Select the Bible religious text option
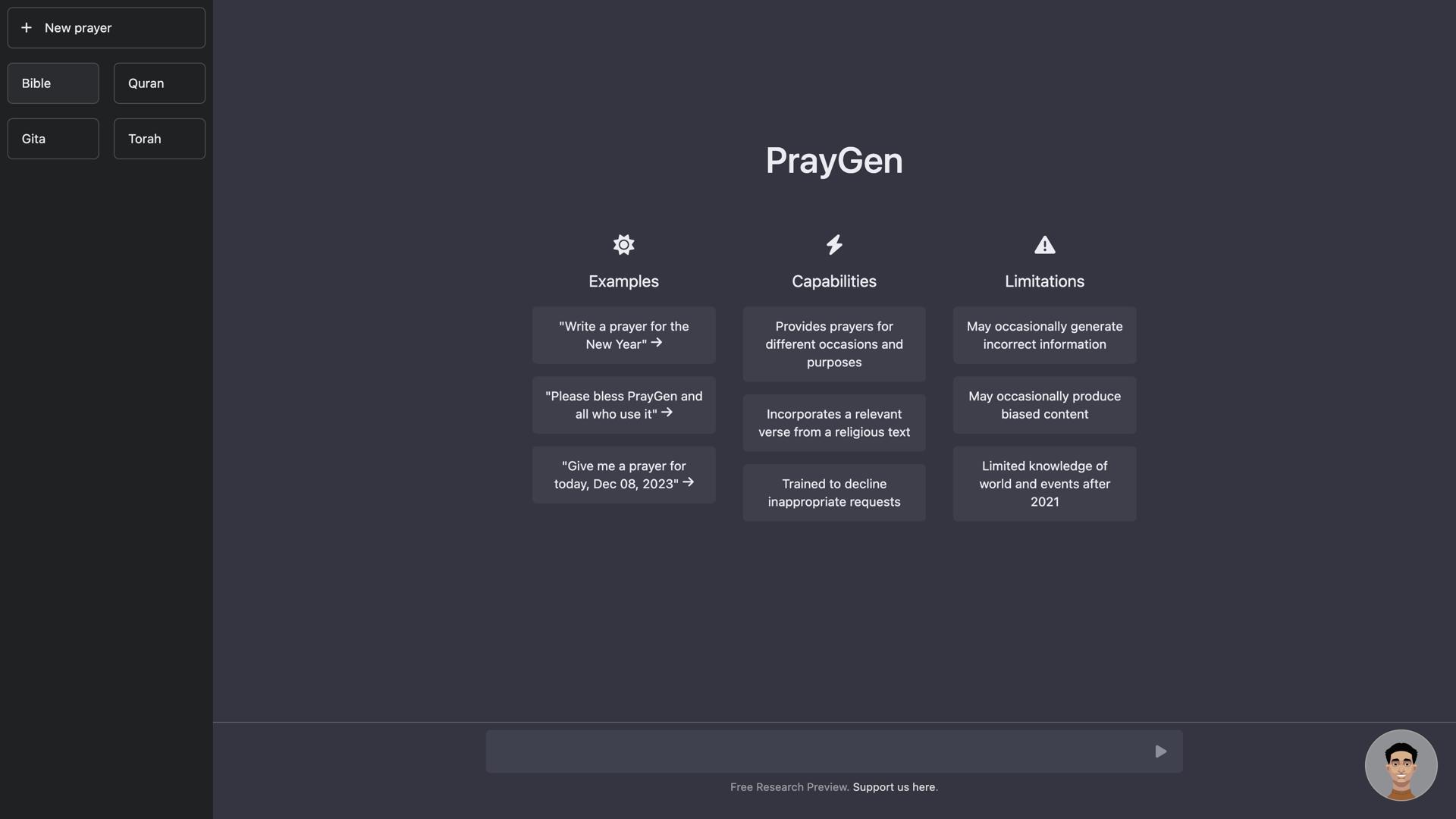1456x819 pixels. (52, 83)
